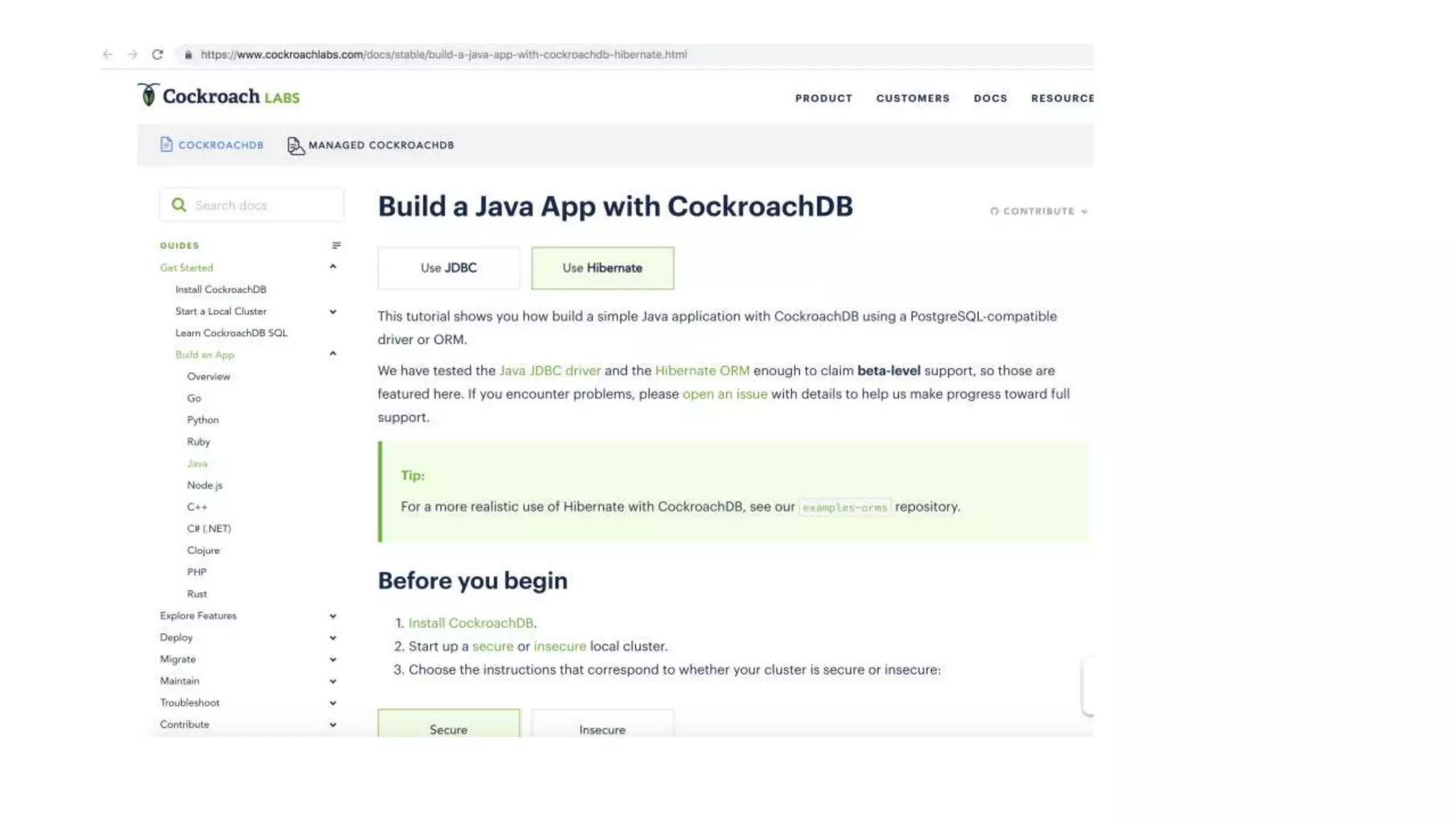The height and width of the screenshot is (819, 1456).
Task: Open the Rust sidebar item
Action: tap(197, 594)
